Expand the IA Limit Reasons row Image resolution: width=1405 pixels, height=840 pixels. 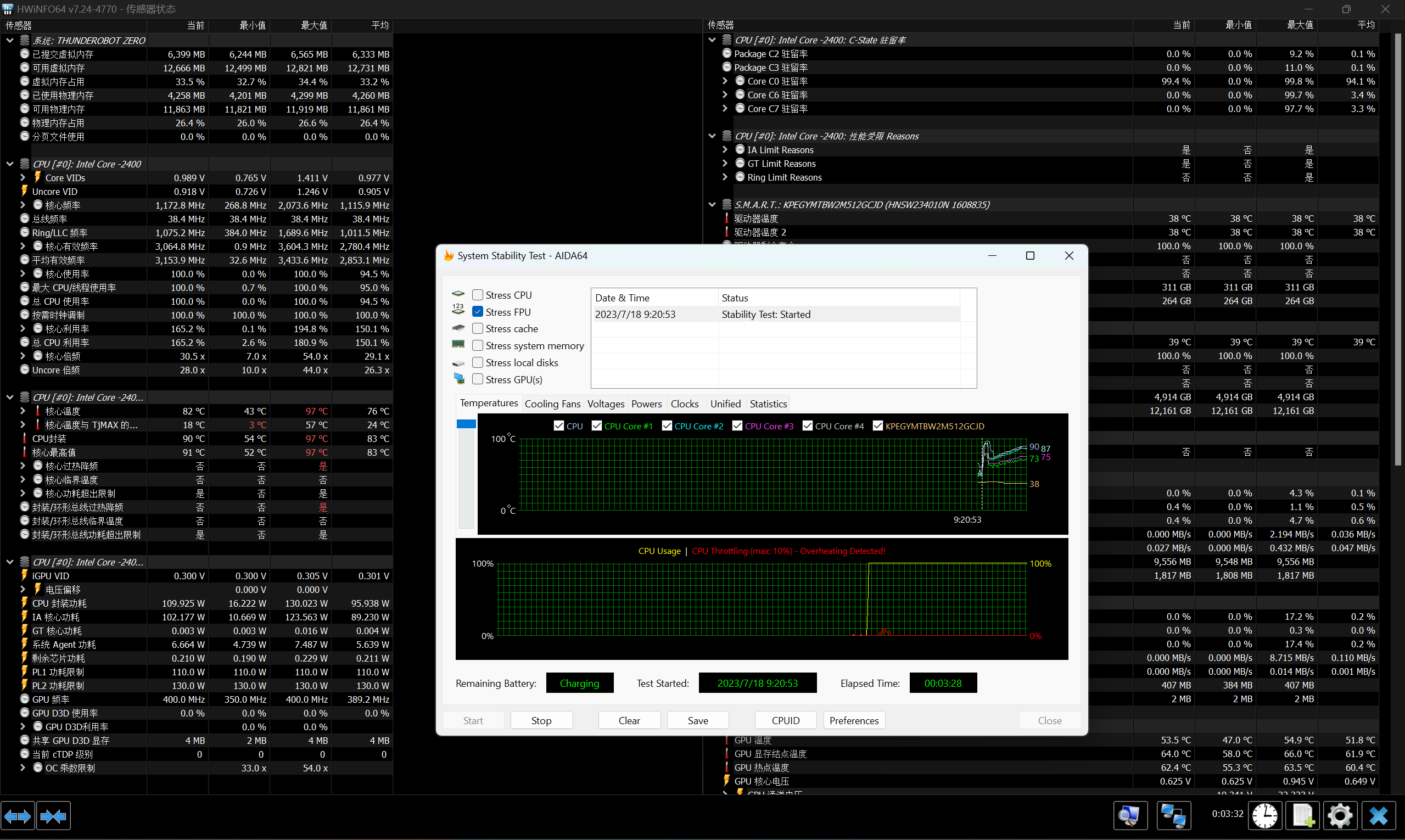[725, 149]
